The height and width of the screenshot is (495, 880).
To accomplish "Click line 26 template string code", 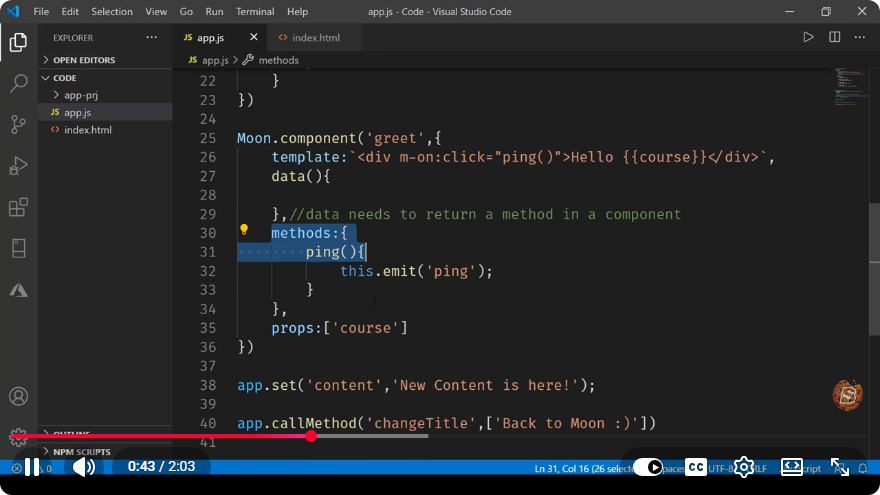I will [523, 157].
